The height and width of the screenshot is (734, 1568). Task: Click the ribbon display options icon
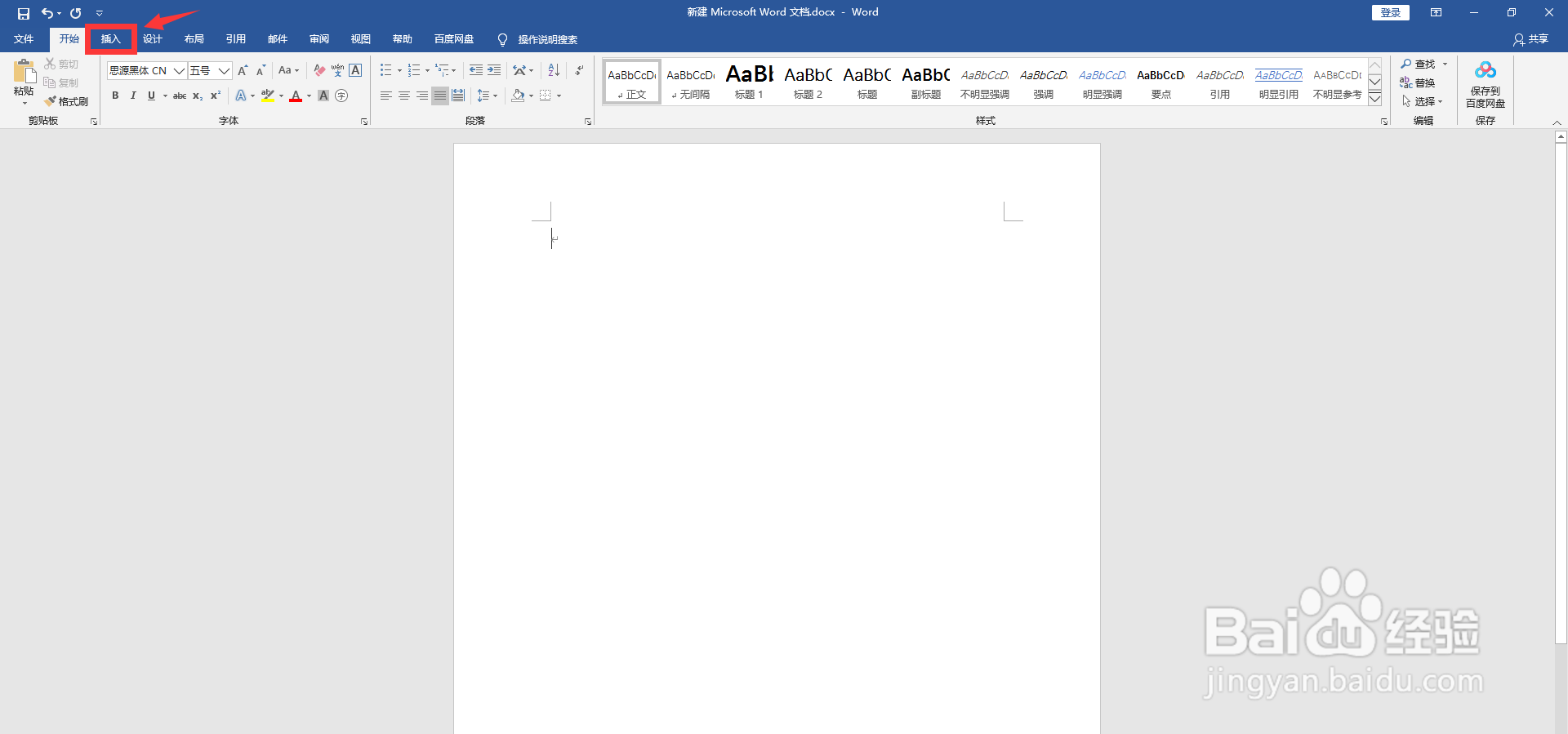(x=1436, y=12)
